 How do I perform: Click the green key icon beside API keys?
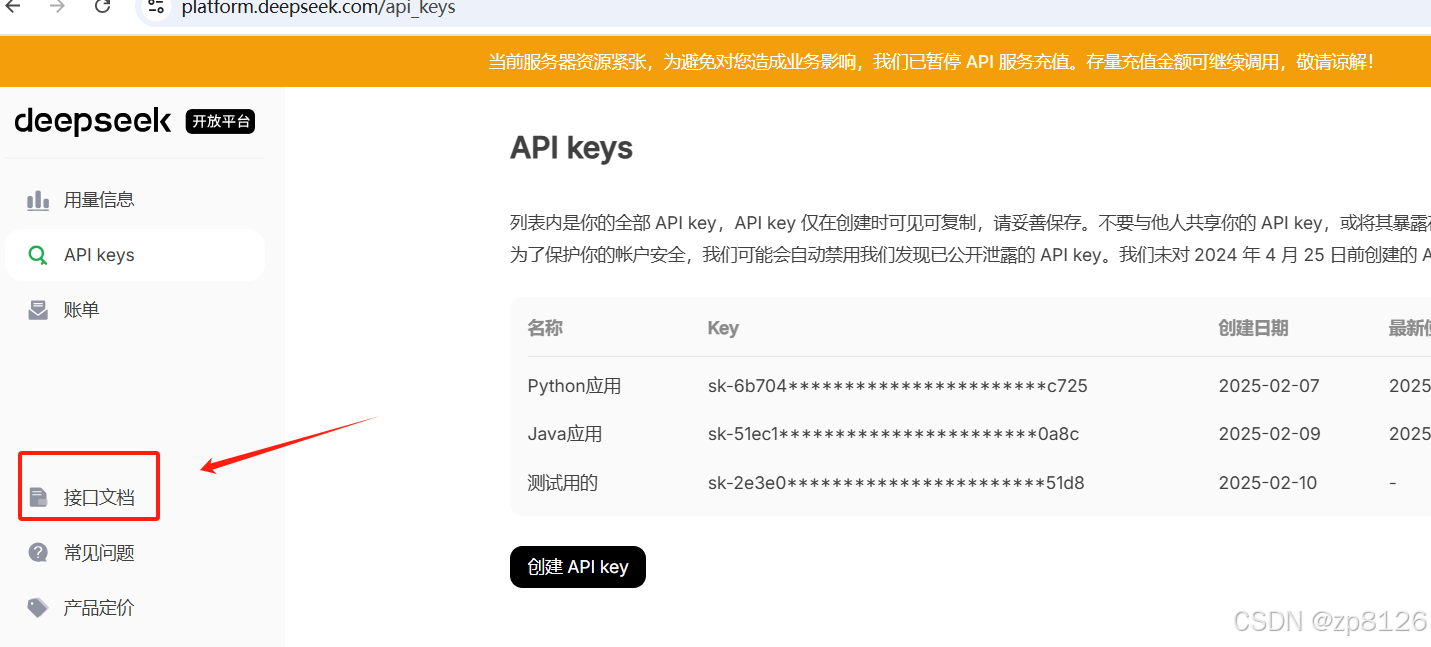pos(38,255)
